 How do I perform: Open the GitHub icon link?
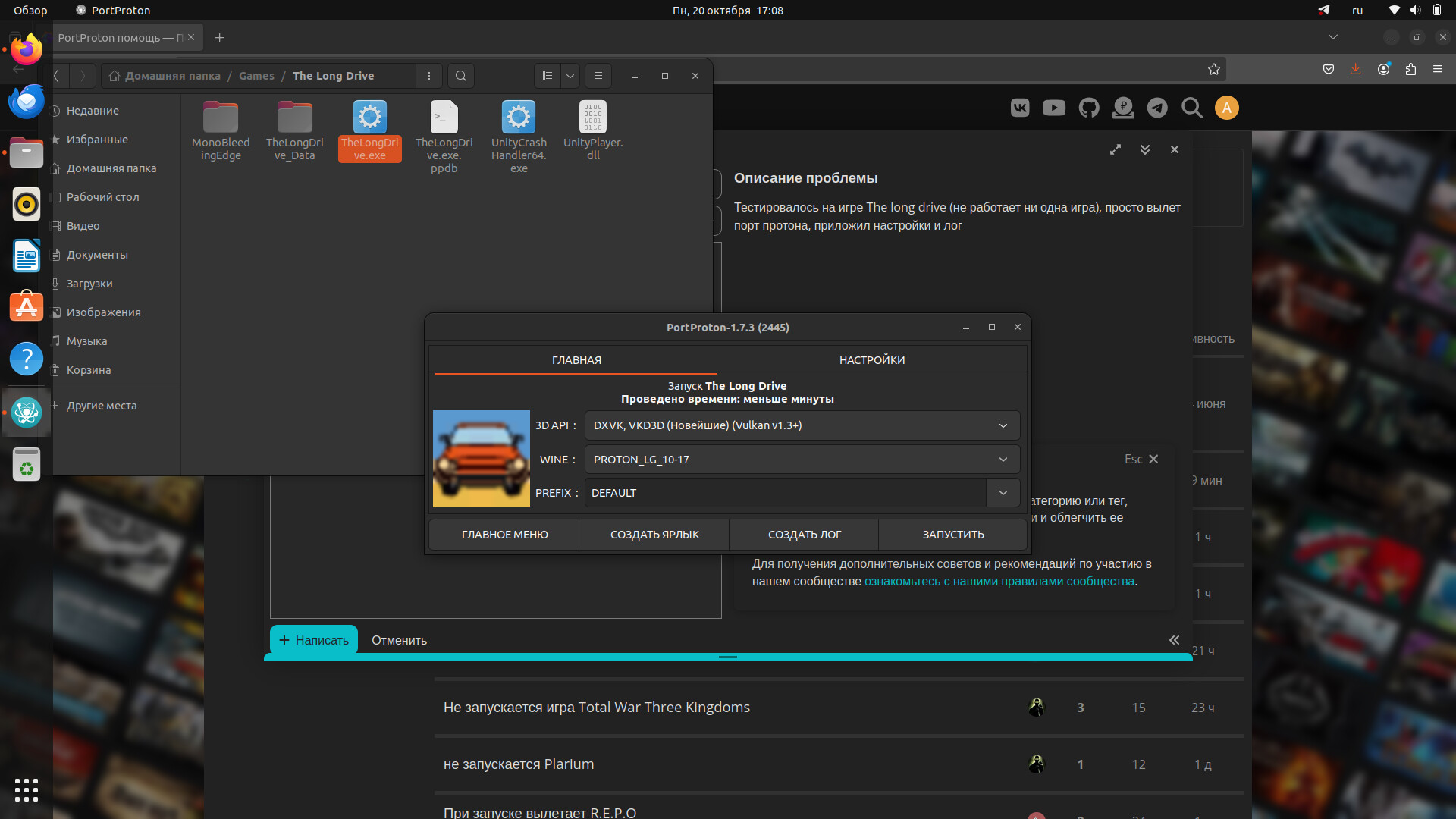pos(1089,108)
